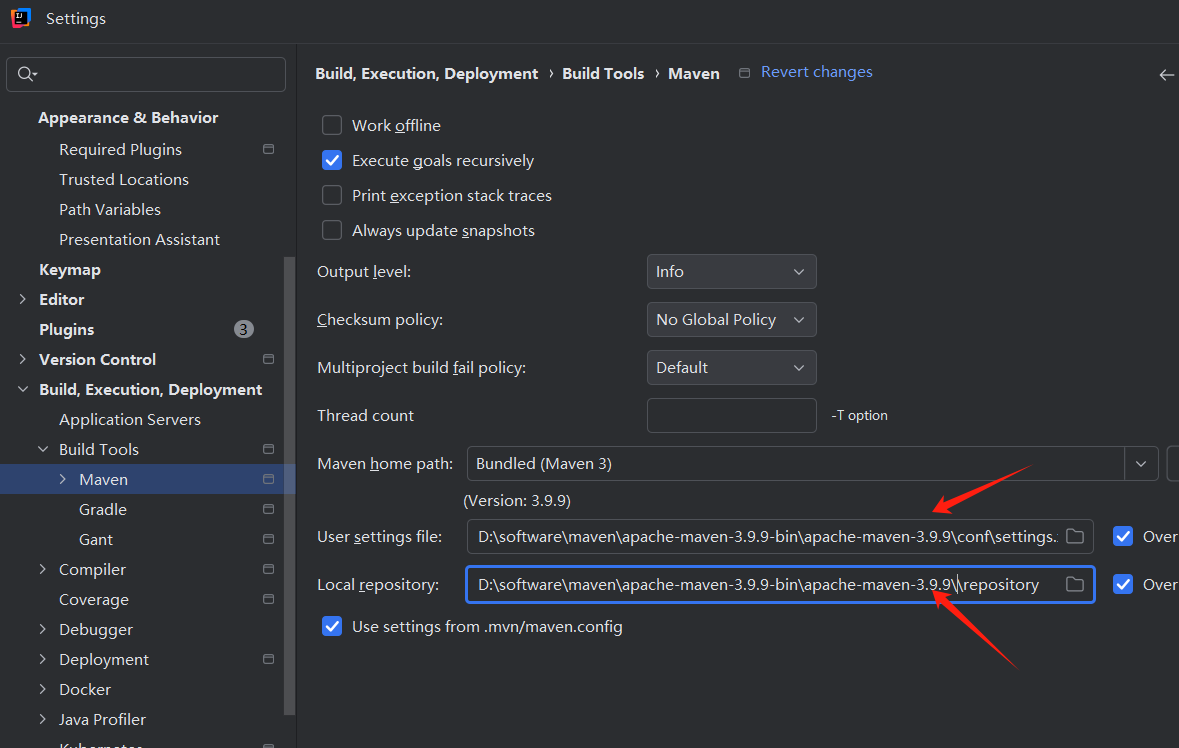Expand the Compiler tree node

pyautogui.click(x=43, y=569)
